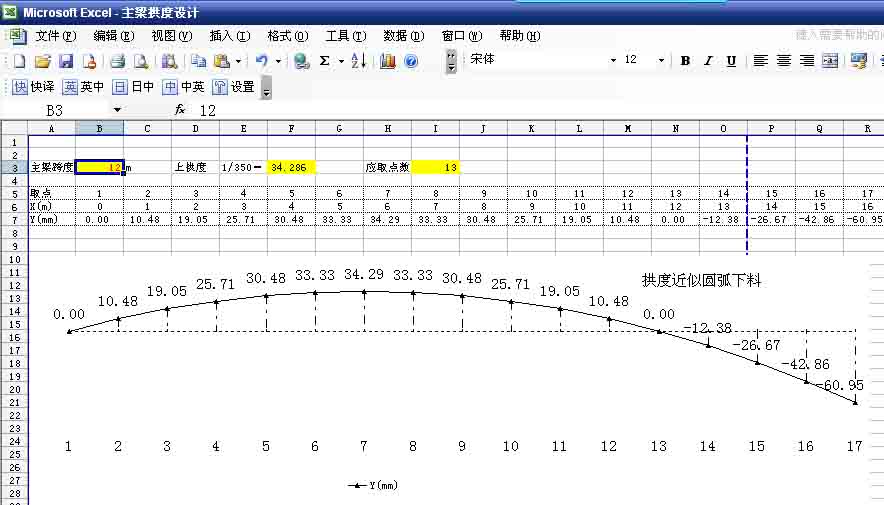Click the 快译 quick translate button
Screen dimensions: 884x505
[x=33, y=87]
